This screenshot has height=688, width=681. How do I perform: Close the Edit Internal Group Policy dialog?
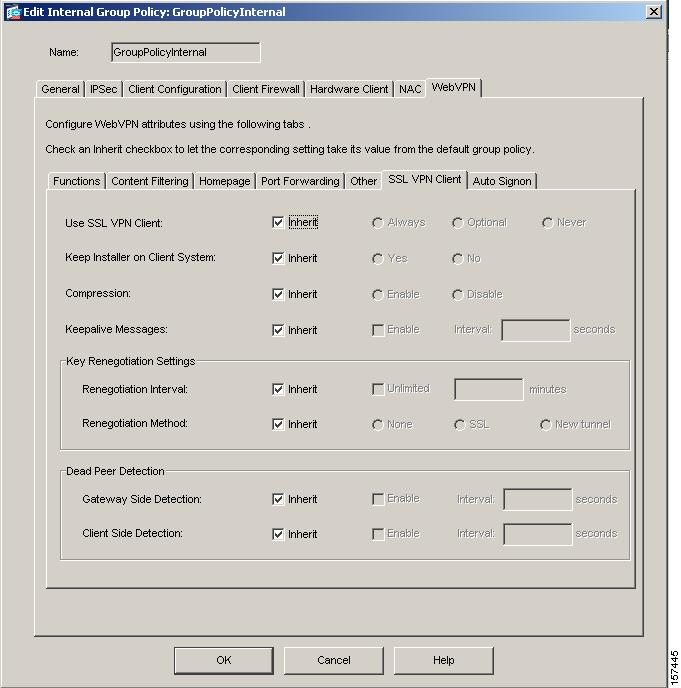click(x=654, y=12)
